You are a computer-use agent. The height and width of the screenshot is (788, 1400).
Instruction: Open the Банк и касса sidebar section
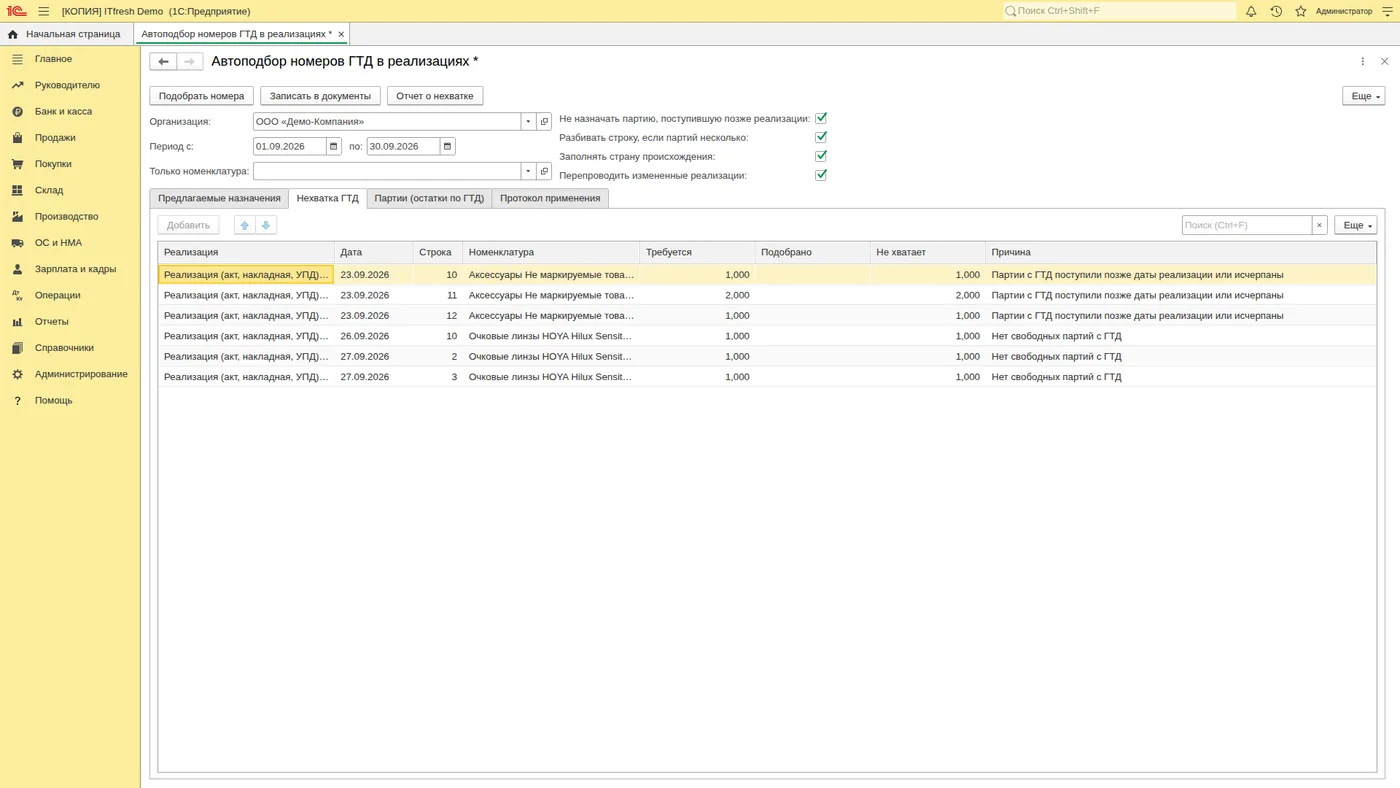coord(70,111)
